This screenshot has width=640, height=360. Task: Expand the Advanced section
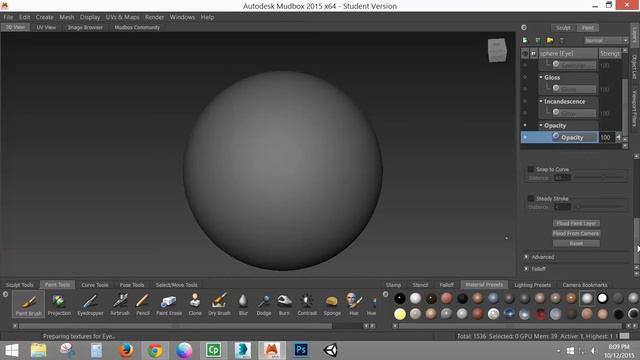pyautogui.click(x=527, y=257)
